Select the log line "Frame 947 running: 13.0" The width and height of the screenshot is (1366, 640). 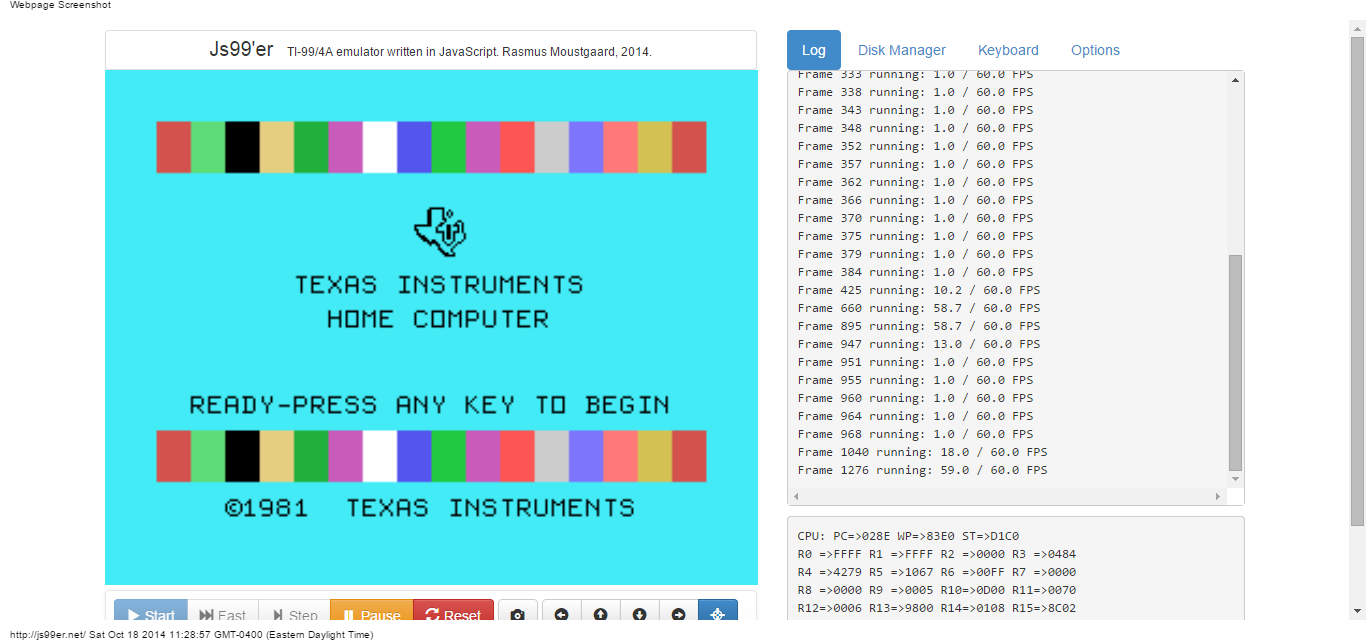(x=918, y=344)
